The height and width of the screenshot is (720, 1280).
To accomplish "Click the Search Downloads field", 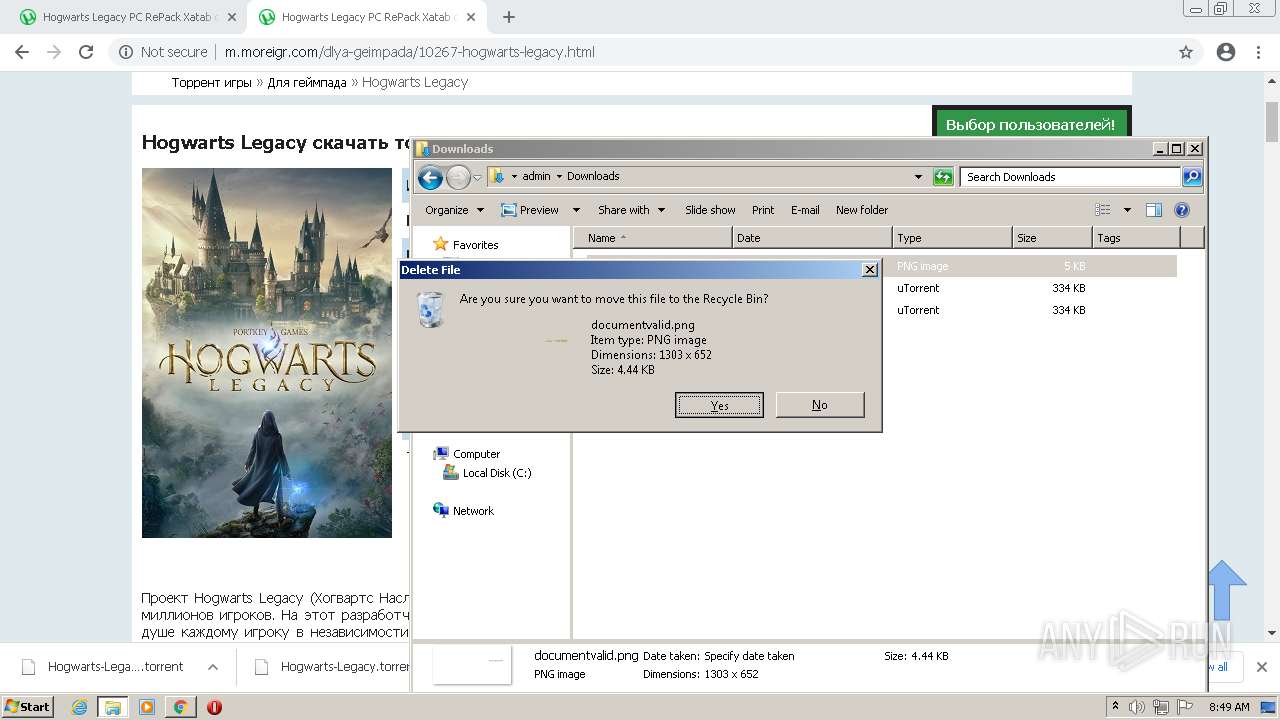I will tap(1070, 177).
